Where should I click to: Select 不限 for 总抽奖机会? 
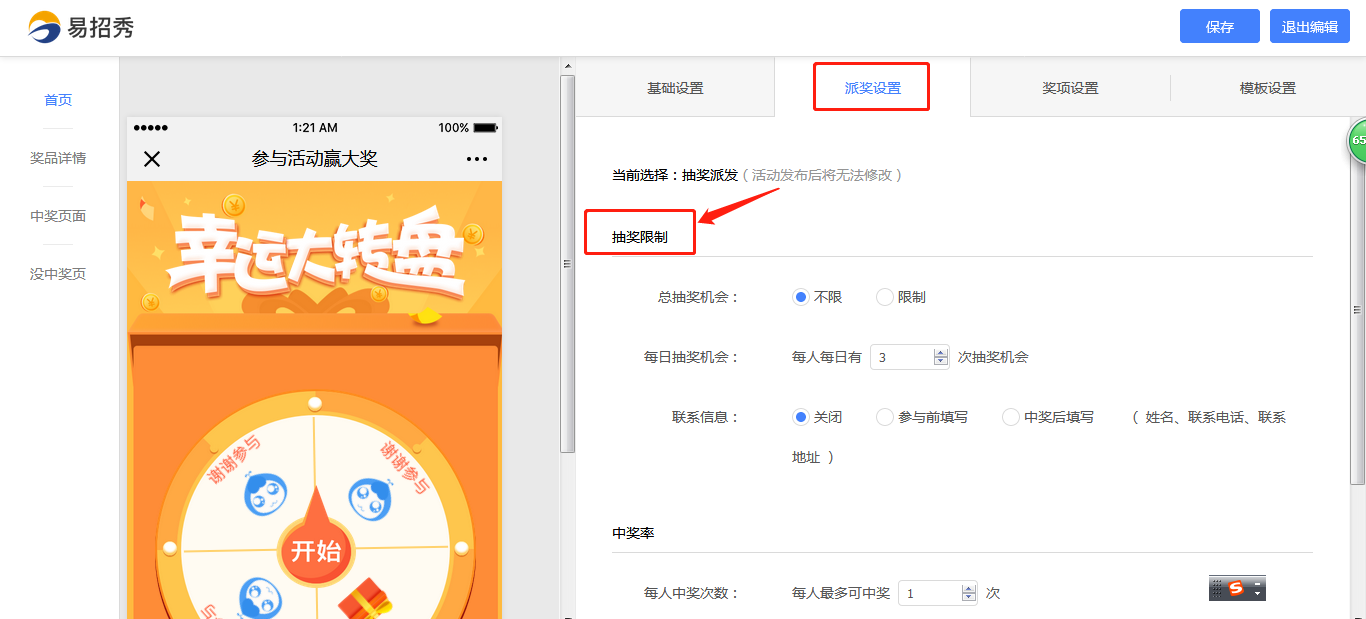click(x=800, y=297)
